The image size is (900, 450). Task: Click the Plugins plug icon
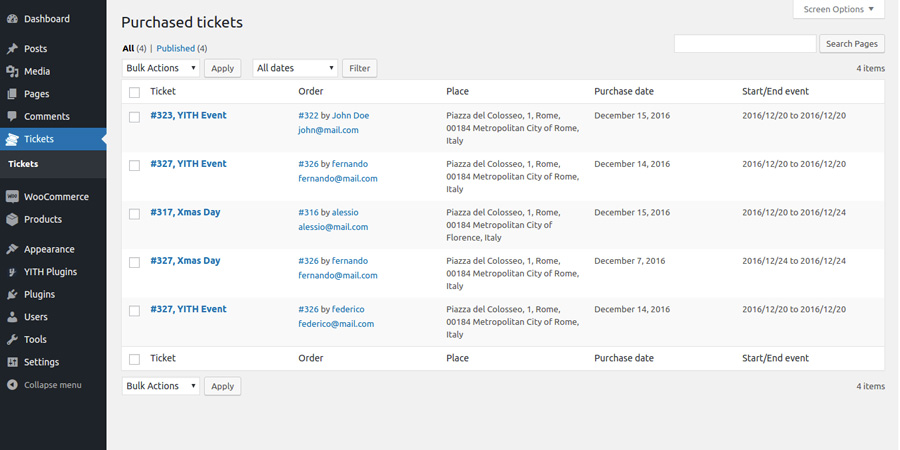tap(12, 295)
